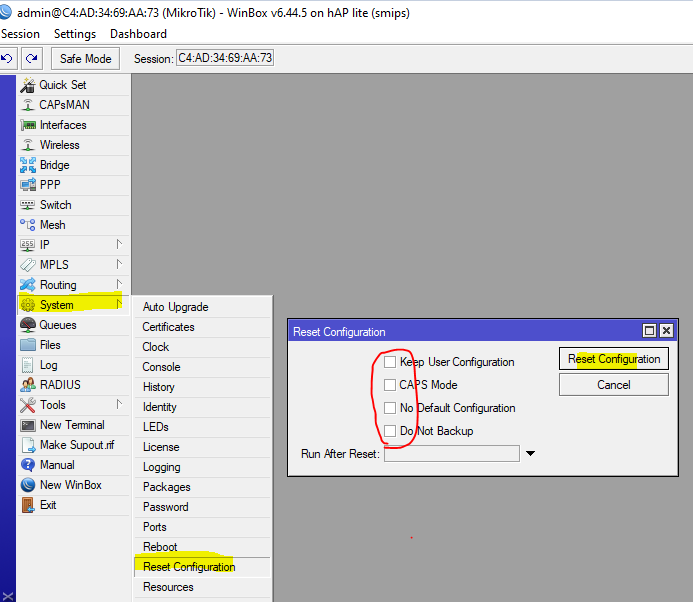Click the sidebar collapse X icon
The image size is (693, 602).
(x=8, y=596)
